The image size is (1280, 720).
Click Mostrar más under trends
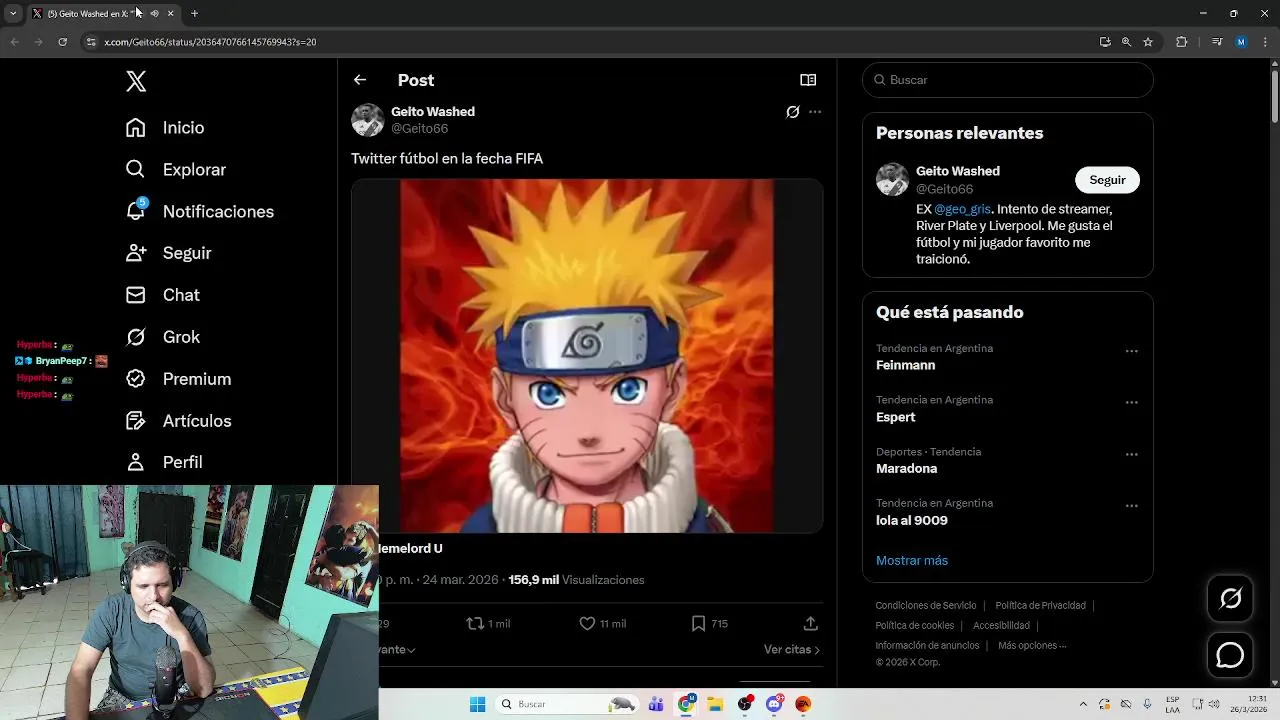click(x=912, y=561)
